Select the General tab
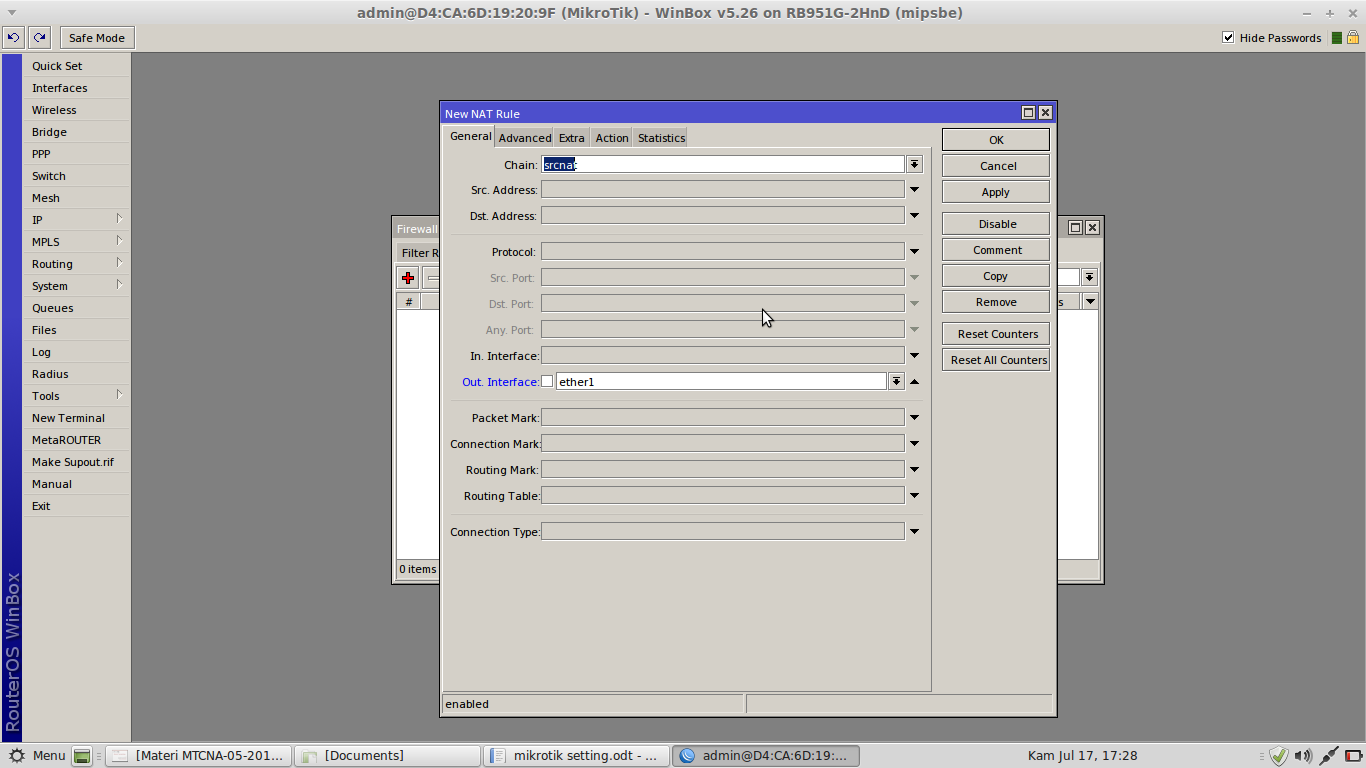 470,136
